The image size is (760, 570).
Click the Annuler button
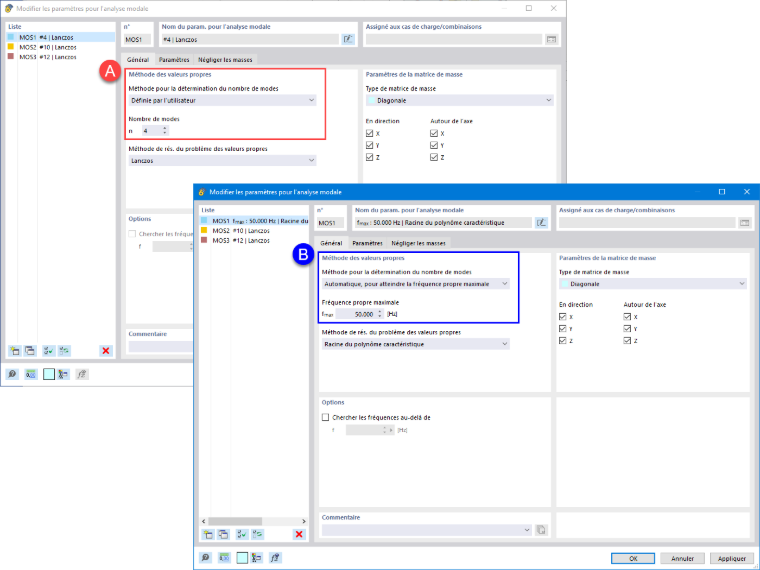(x=682, y=558)
